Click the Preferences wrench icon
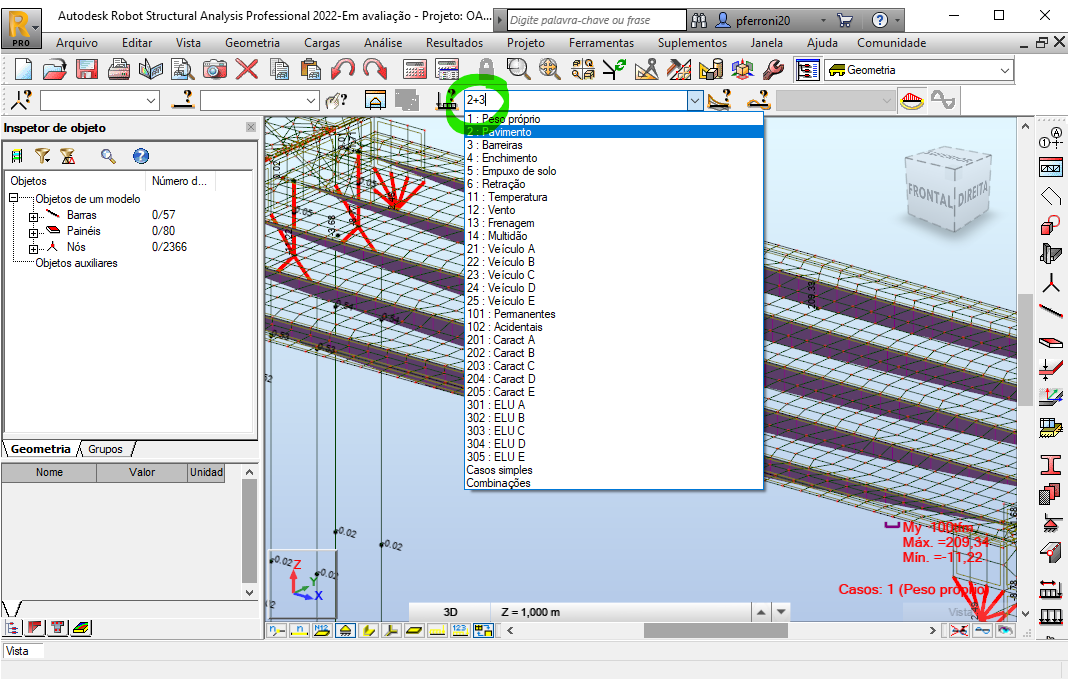 [773, 69]
